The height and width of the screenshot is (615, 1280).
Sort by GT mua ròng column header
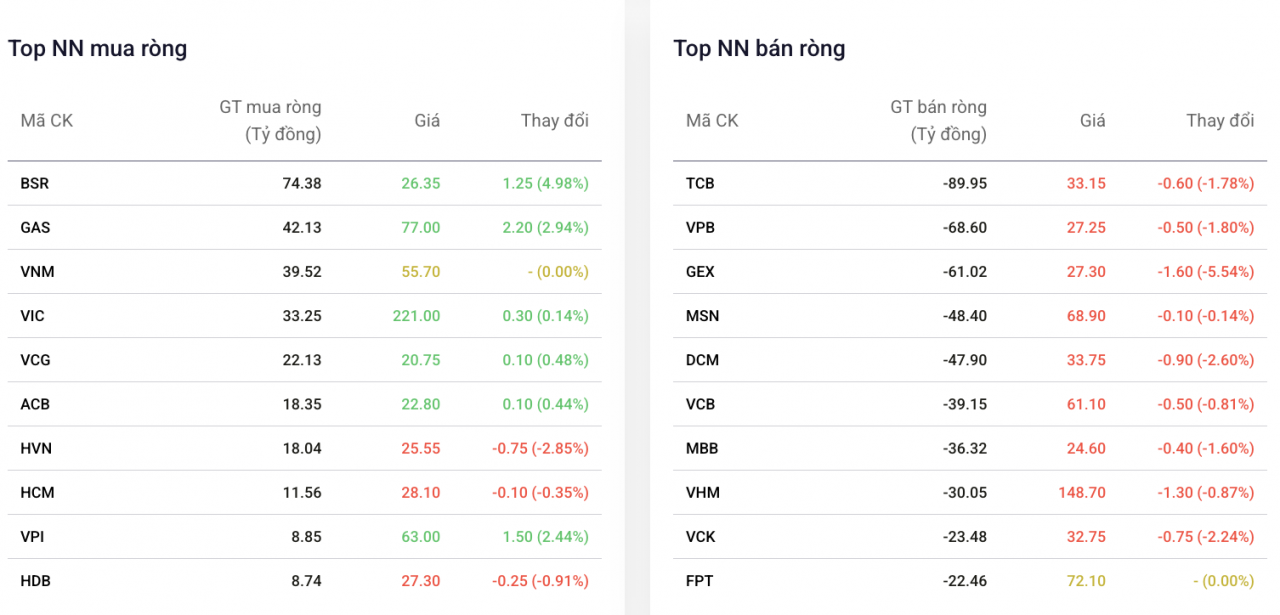click(x=270, y=120)
